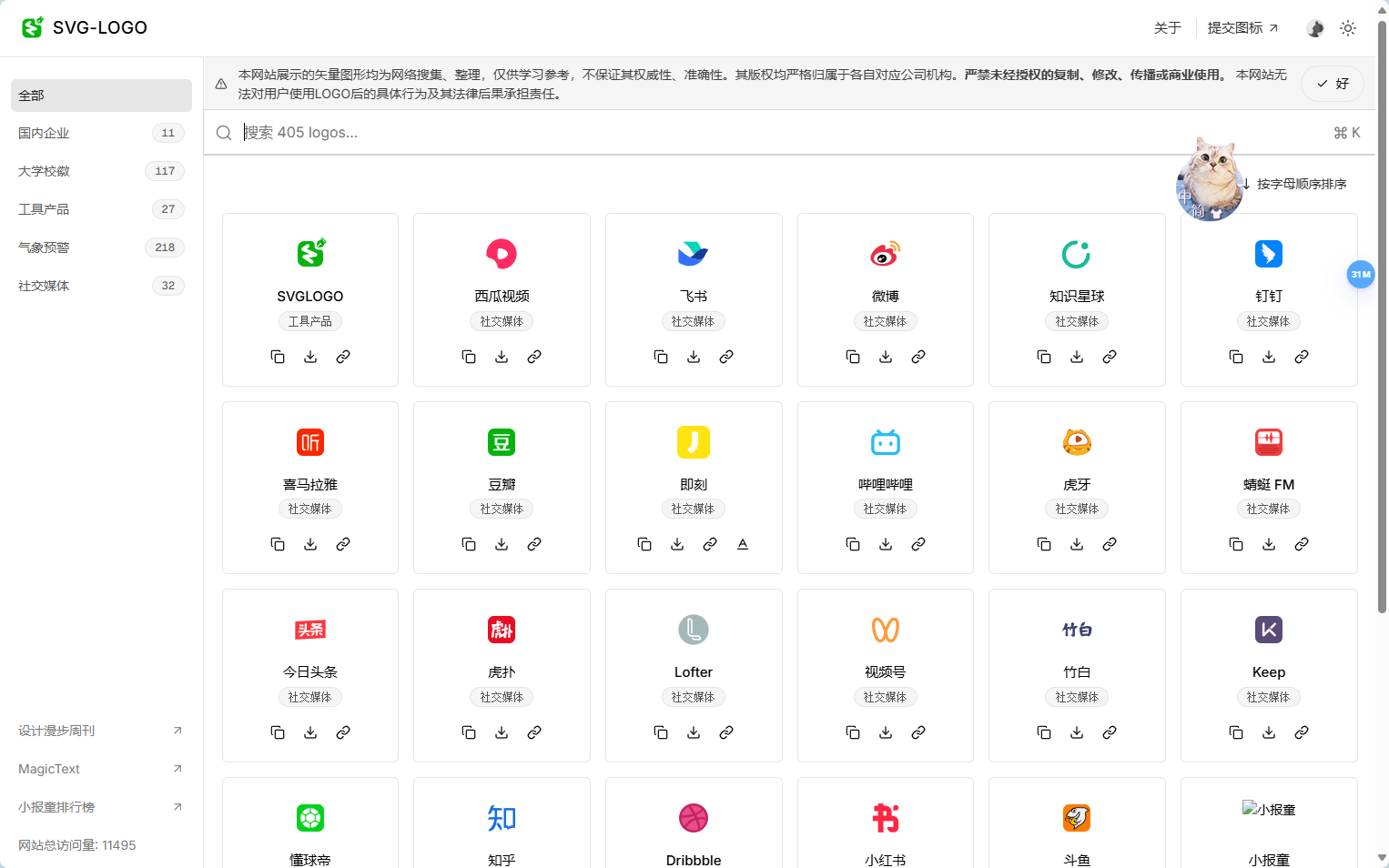Viewport: 1389px width, 868px height.
Task: Download the 喜马拉雅 logo
Action: click(x=310, y=544)
